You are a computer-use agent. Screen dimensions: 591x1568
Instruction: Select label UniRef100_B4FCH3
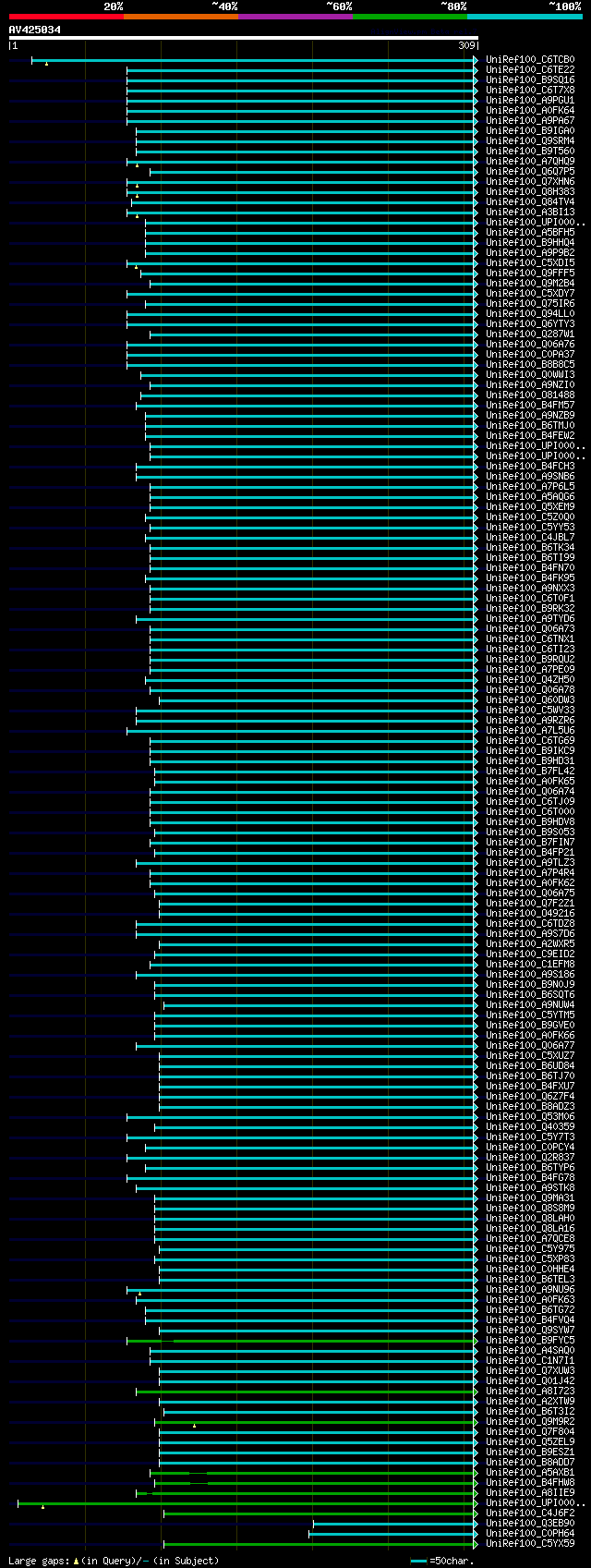pos(530,467)
